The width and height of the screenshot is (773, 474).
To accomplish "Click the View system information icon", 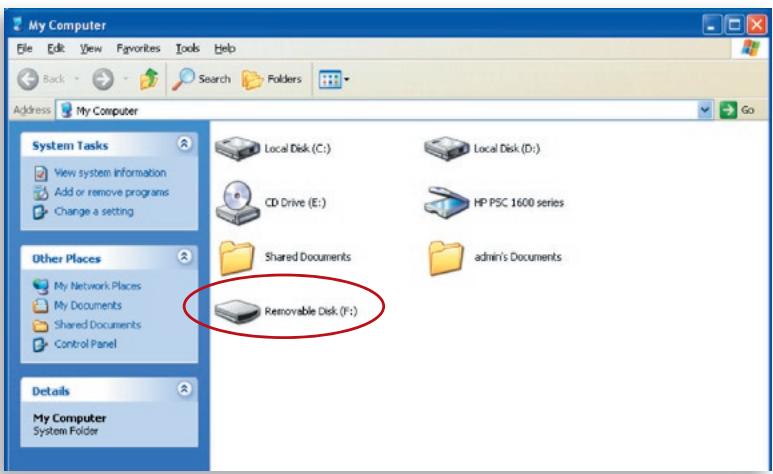I will pyautogui.click(x=40, y=173).
